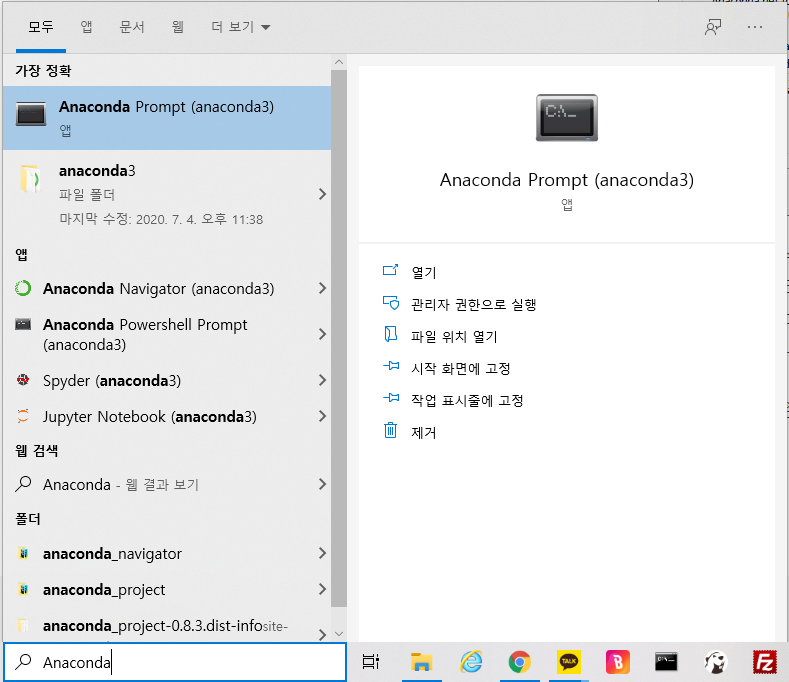Open the 더 보기 dropdown
The width and height of the screenshot is (789, 682).
pyautogui.click(x=241, y=27)
